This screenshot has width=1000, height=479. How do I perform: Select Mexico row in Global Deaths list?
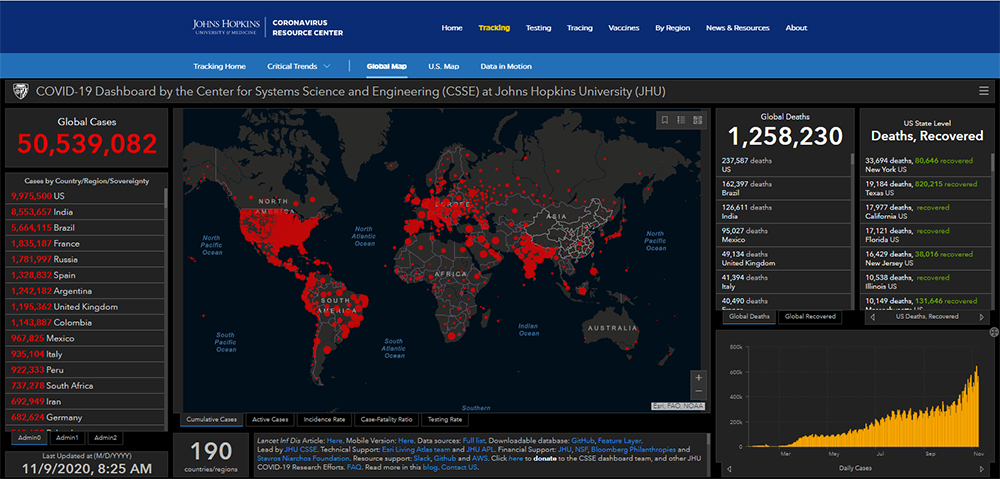click(784, 235)
